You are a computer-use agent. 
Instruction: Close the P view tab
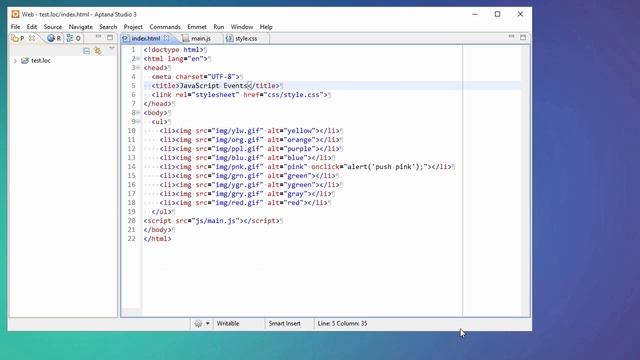pyautogui.click(x=31, y=38)
